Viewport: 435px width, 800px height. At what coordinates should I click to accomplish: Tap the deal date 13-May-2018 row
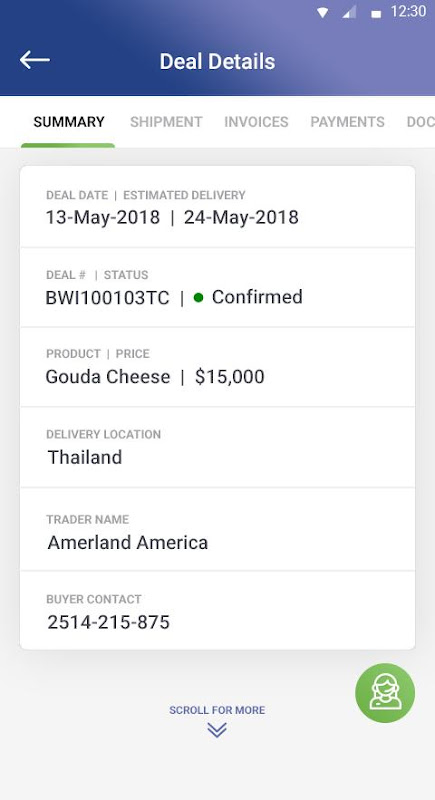[217, 207]
